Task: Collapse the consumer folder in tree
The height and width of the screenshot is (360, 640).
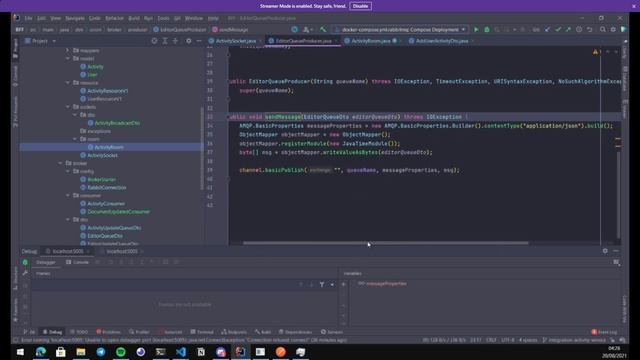Action: point(68,196)
